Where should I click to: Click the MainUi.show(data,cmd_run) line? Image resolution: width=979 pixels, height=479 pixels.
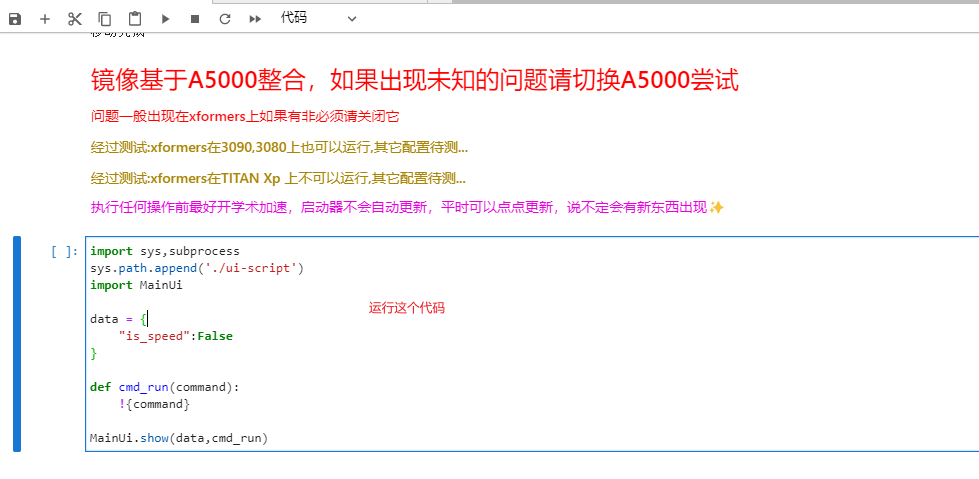[179, 438]
